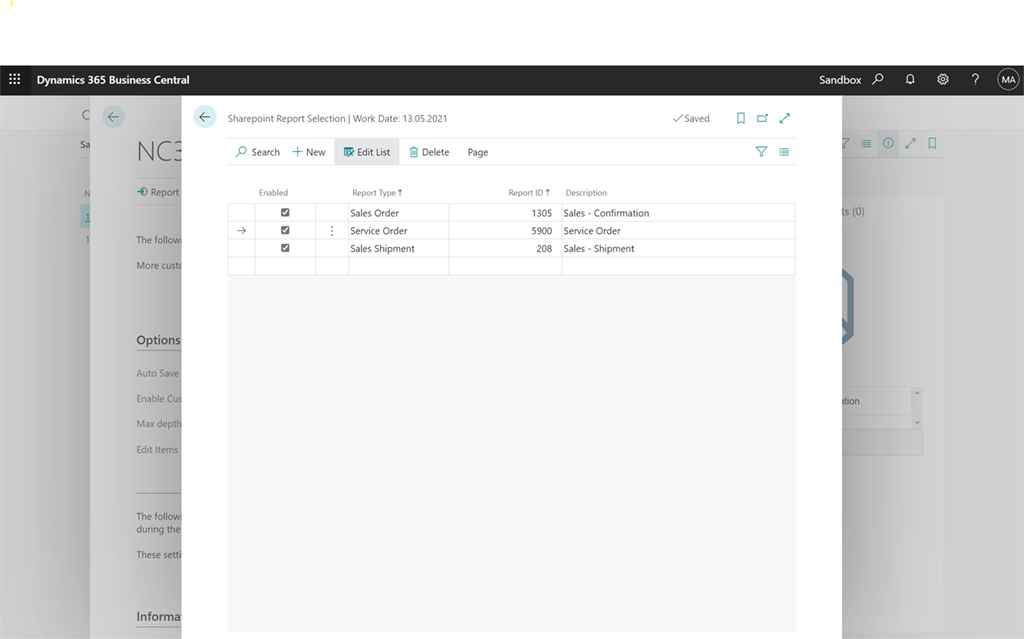This screenshot has width=1024, height=639.
Task: Switch list view layout icon
Action: (784, 152)
